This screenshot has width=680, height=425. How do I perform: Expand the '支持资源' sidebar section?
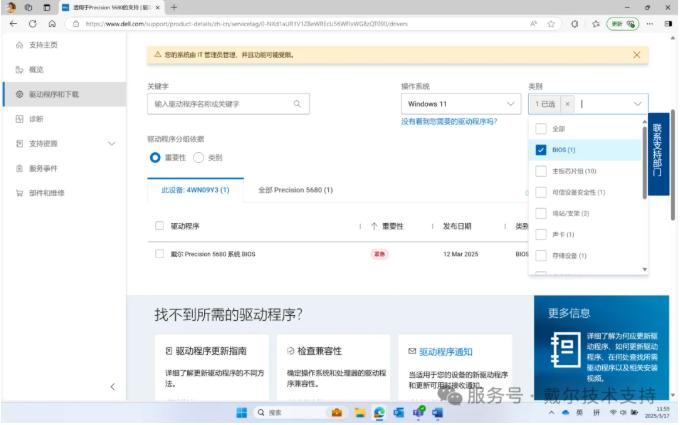pos(111,144)
